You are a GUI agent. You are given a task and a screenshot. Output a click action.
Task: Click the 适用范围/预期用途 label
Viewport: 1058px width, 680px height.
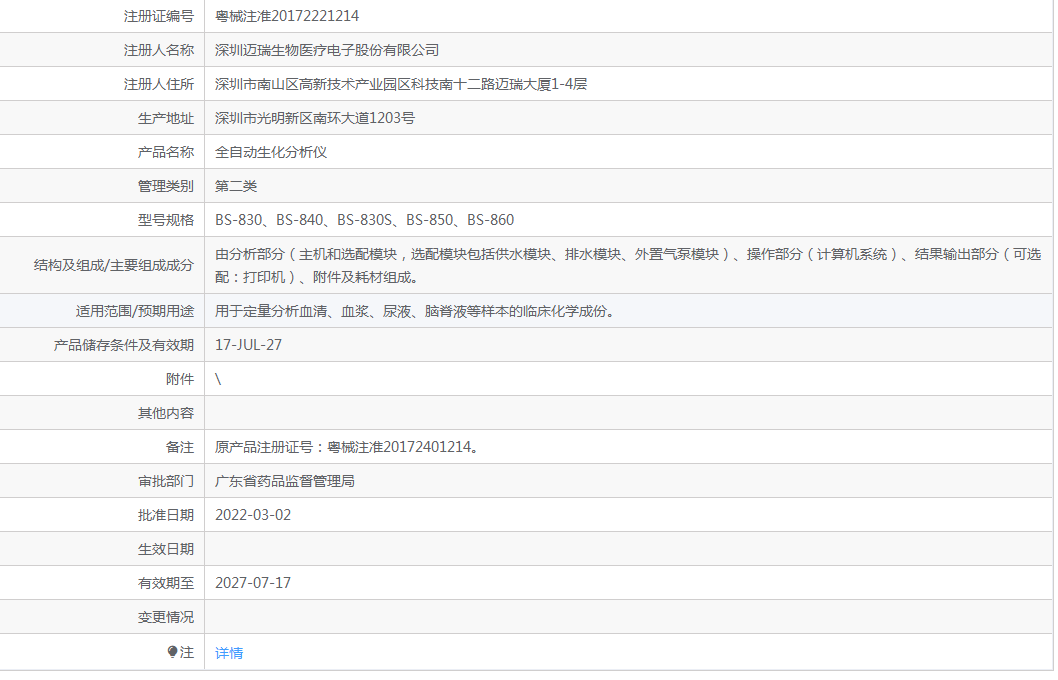[135, 311]
